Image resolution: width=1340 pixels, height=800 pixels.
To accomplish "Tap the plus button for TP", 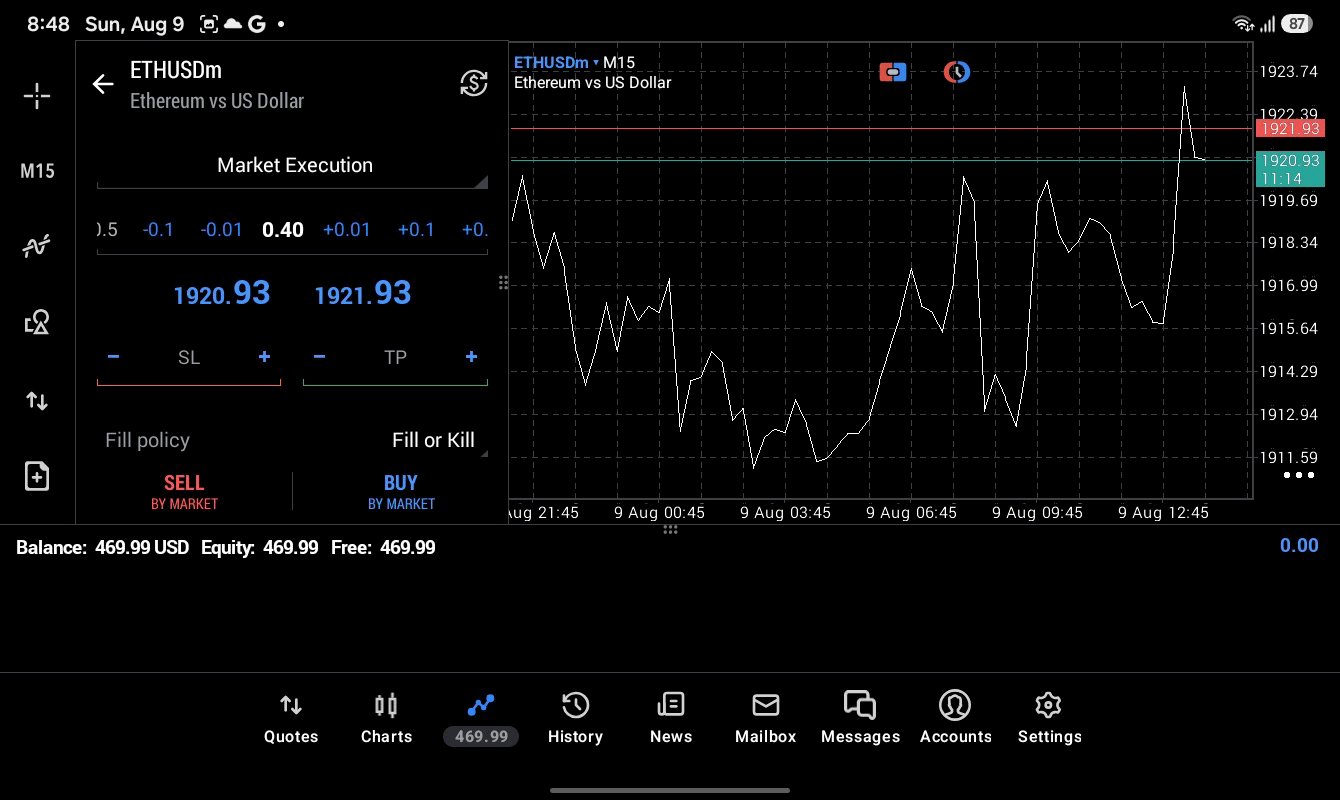I will click(x=471, y=357).
